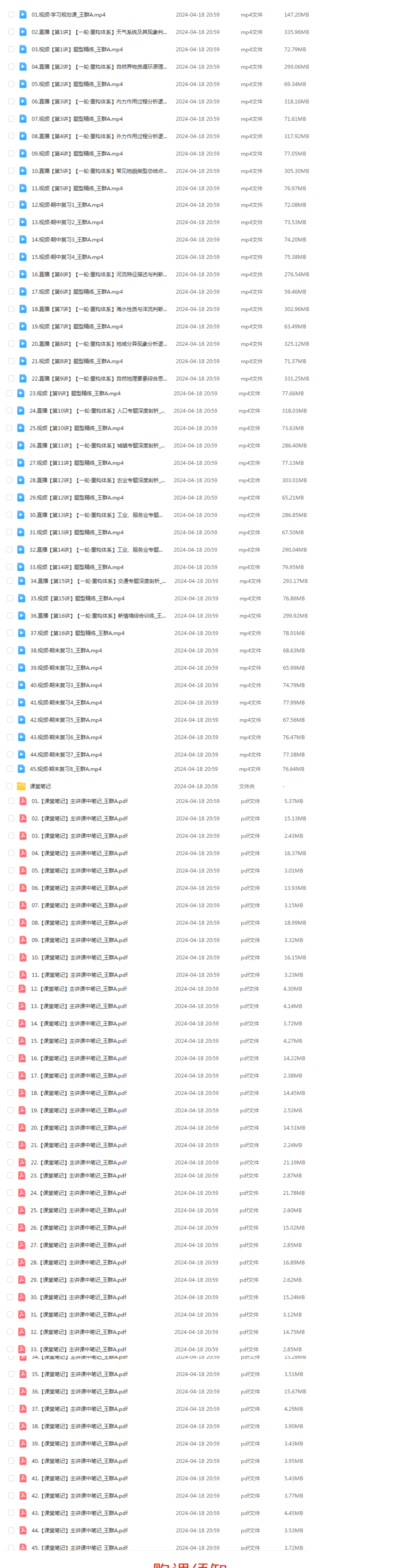417x1568 pixels.
Task: Click the video icon of file 01.视频-学习规划课
Action: pos(23,15)
